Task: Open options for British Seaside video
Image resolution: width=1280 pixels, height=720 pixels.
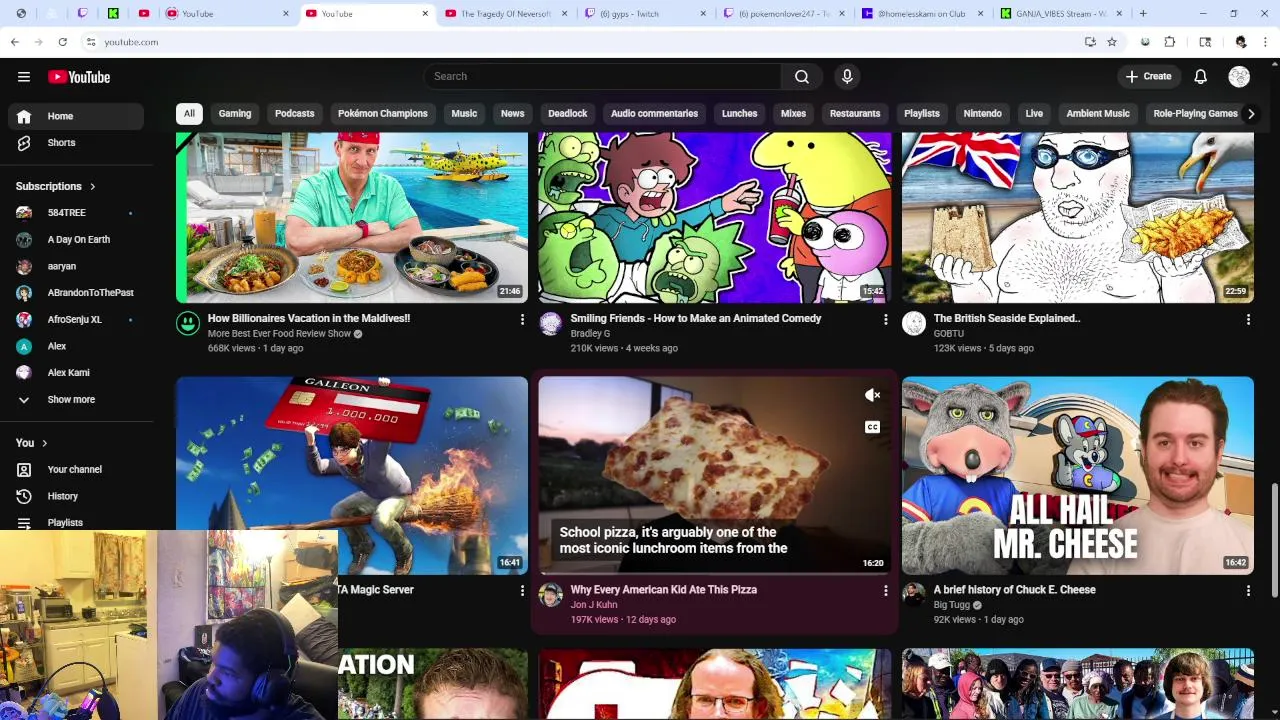Action: pos(1248,319)
